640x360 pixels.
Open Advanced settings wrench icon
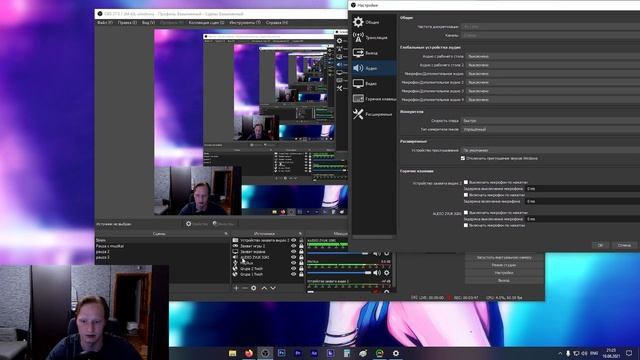358,114
